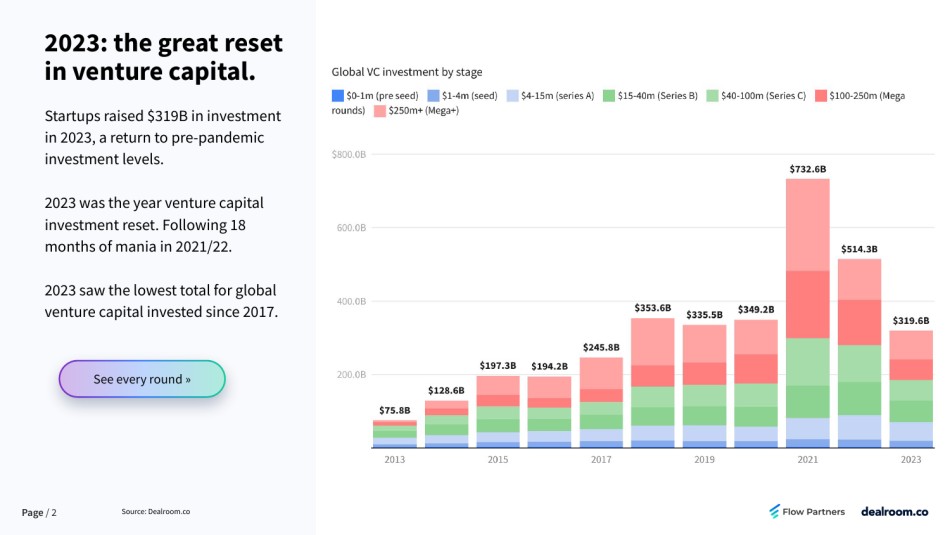The height and width of the screenshot is (535, 950).
Task: Toggle the $1-4m seed legend swatch
Action: [x=433, y=96]
